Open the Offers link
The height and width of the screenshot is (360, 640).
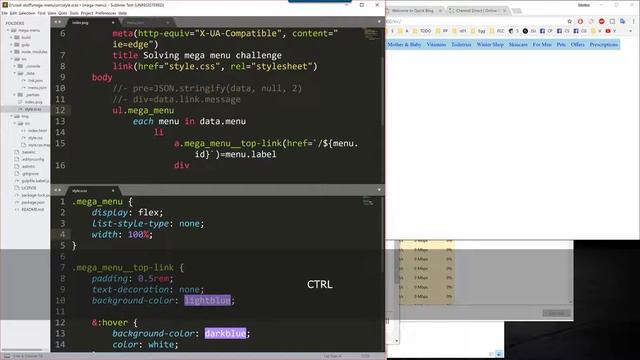578,44
